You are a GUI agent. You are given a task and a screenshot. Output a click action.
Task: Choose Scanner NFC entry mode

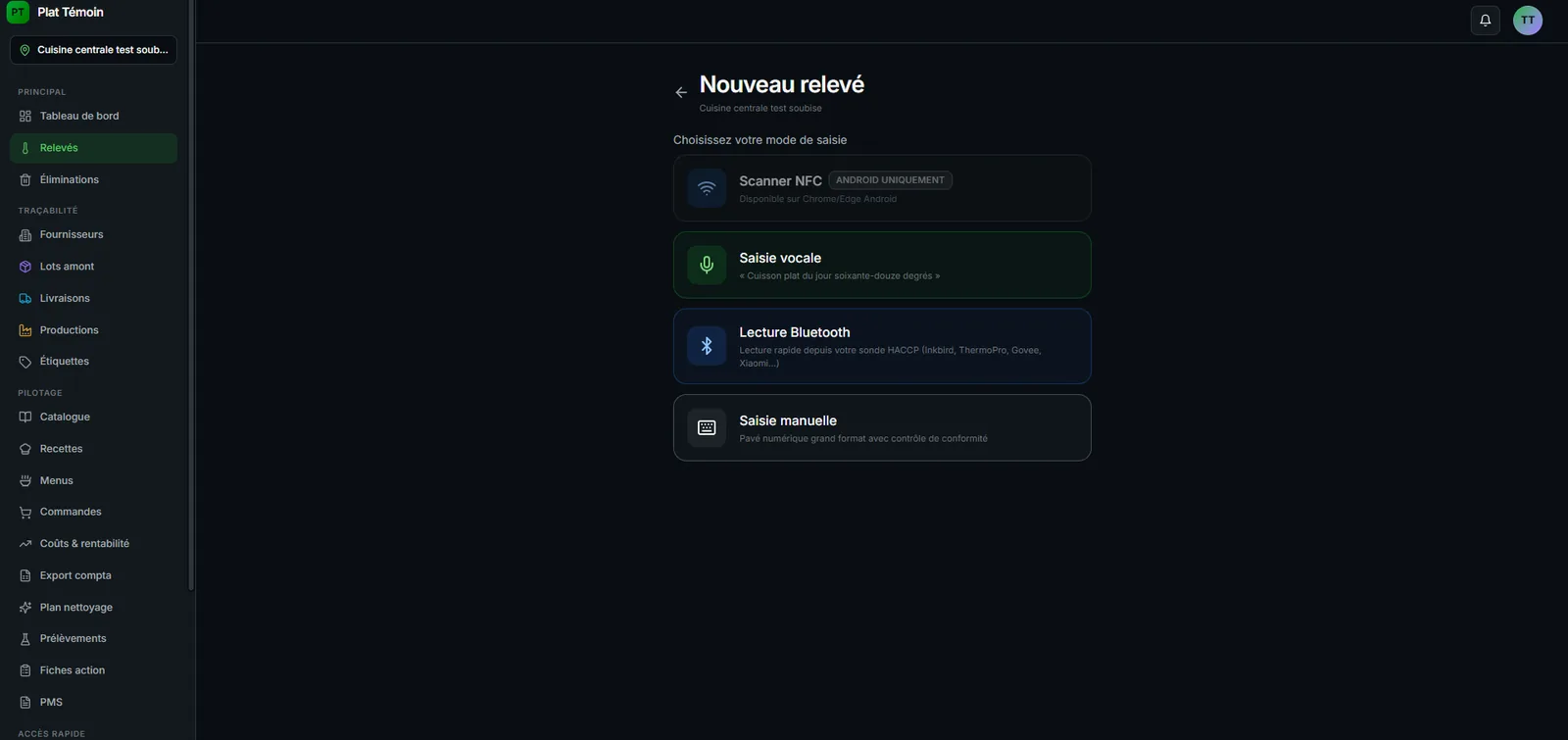(x=882, y=188)
